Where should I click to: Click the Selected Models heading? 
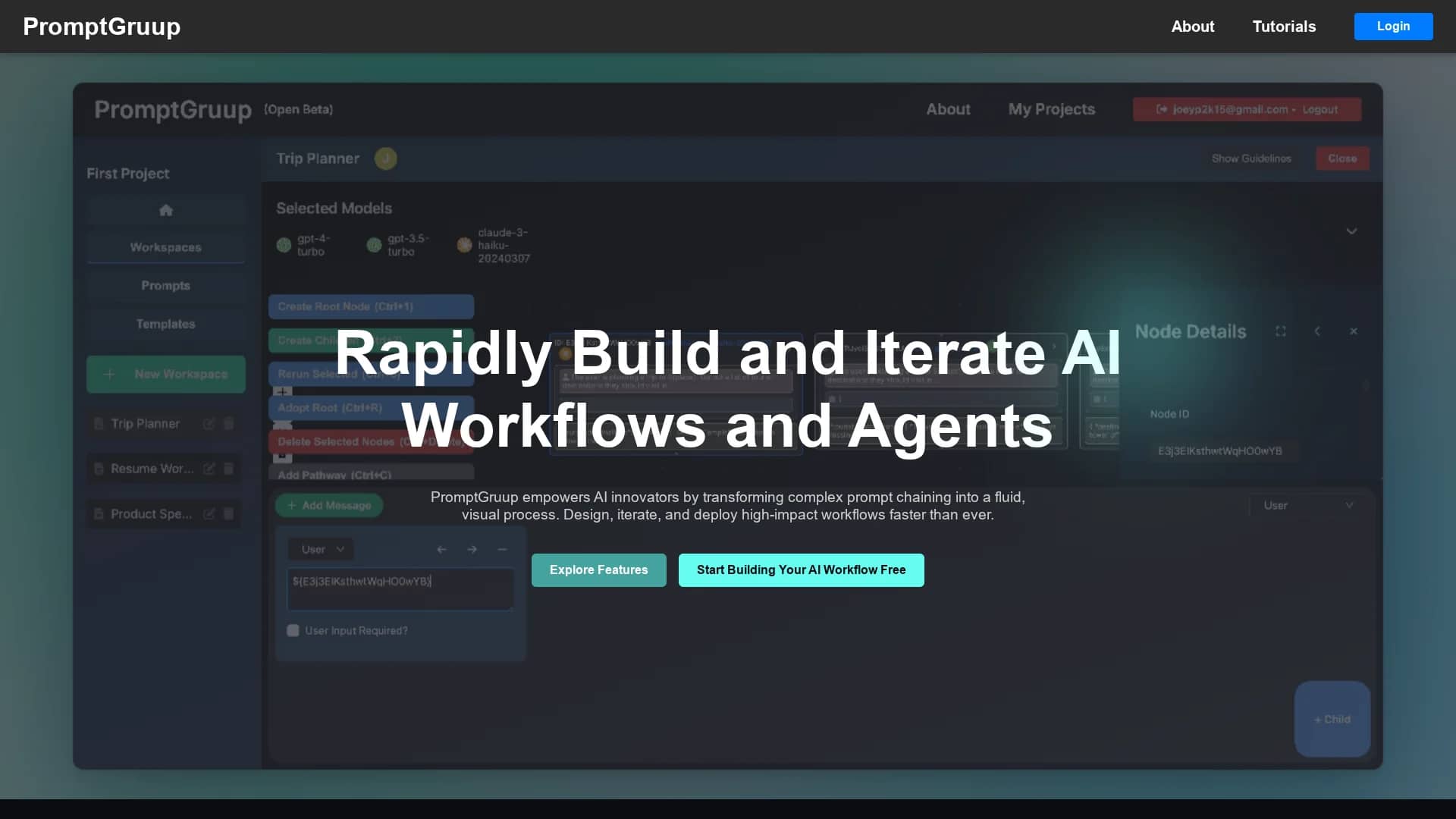pyautogui.click(x=334, y=209)
